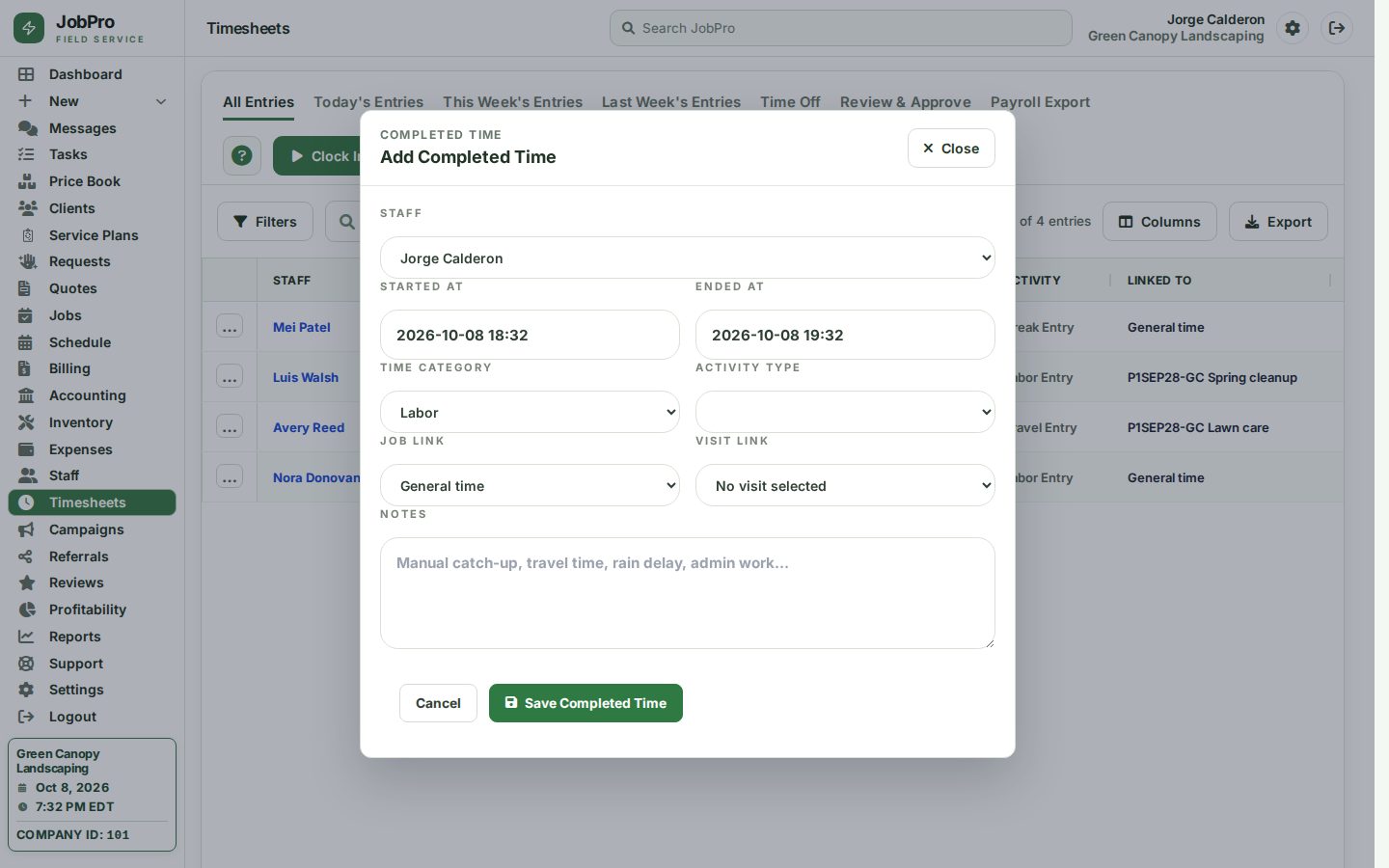The width and height of the screenshot is (1389, 868).
Task: Open the Visit Link dropdown
Action: pos(845,485)
